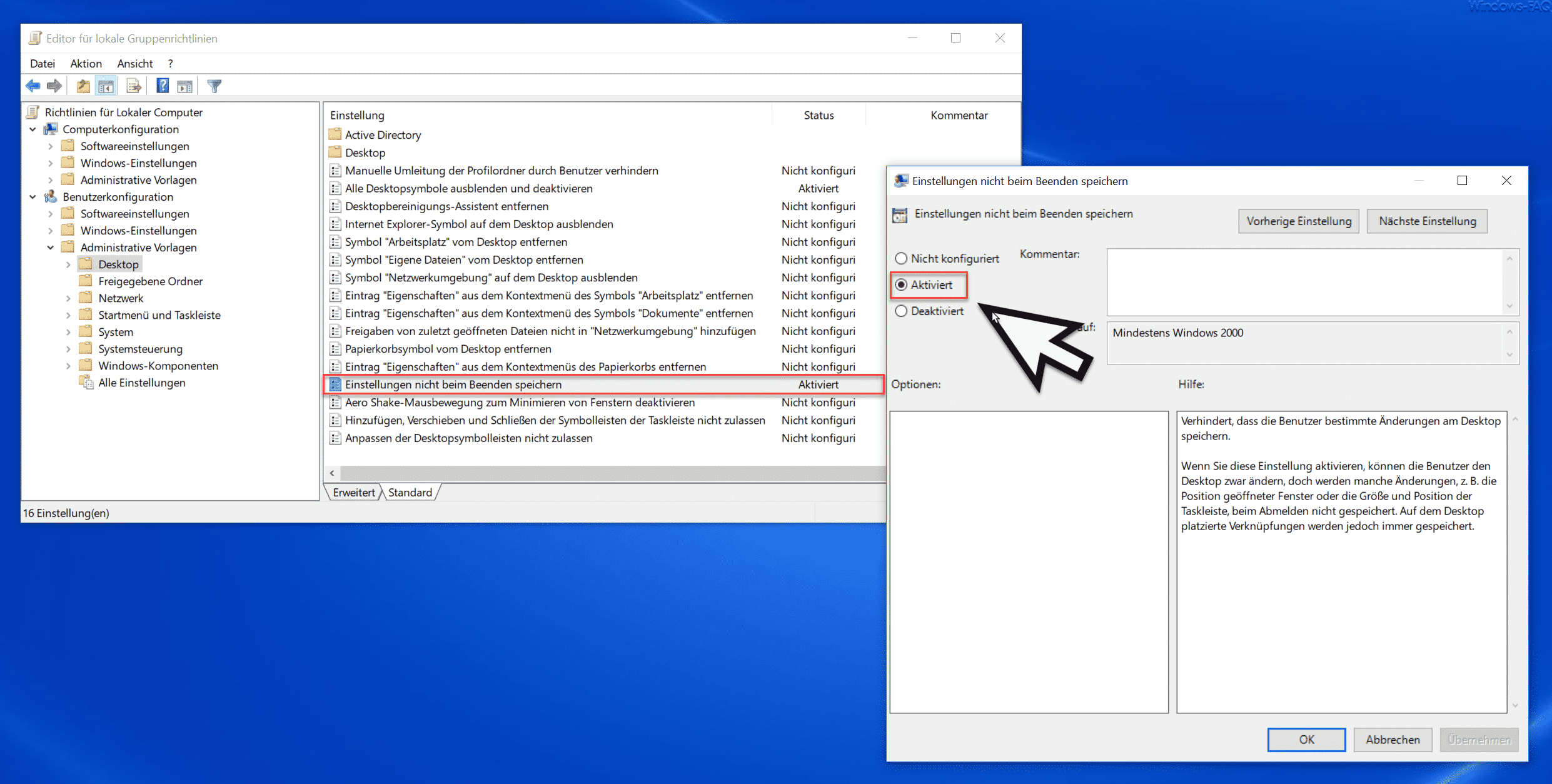Select Softwareeinstellungen under Computerkonfiguration
The image size is (1552, 784).
135,146
